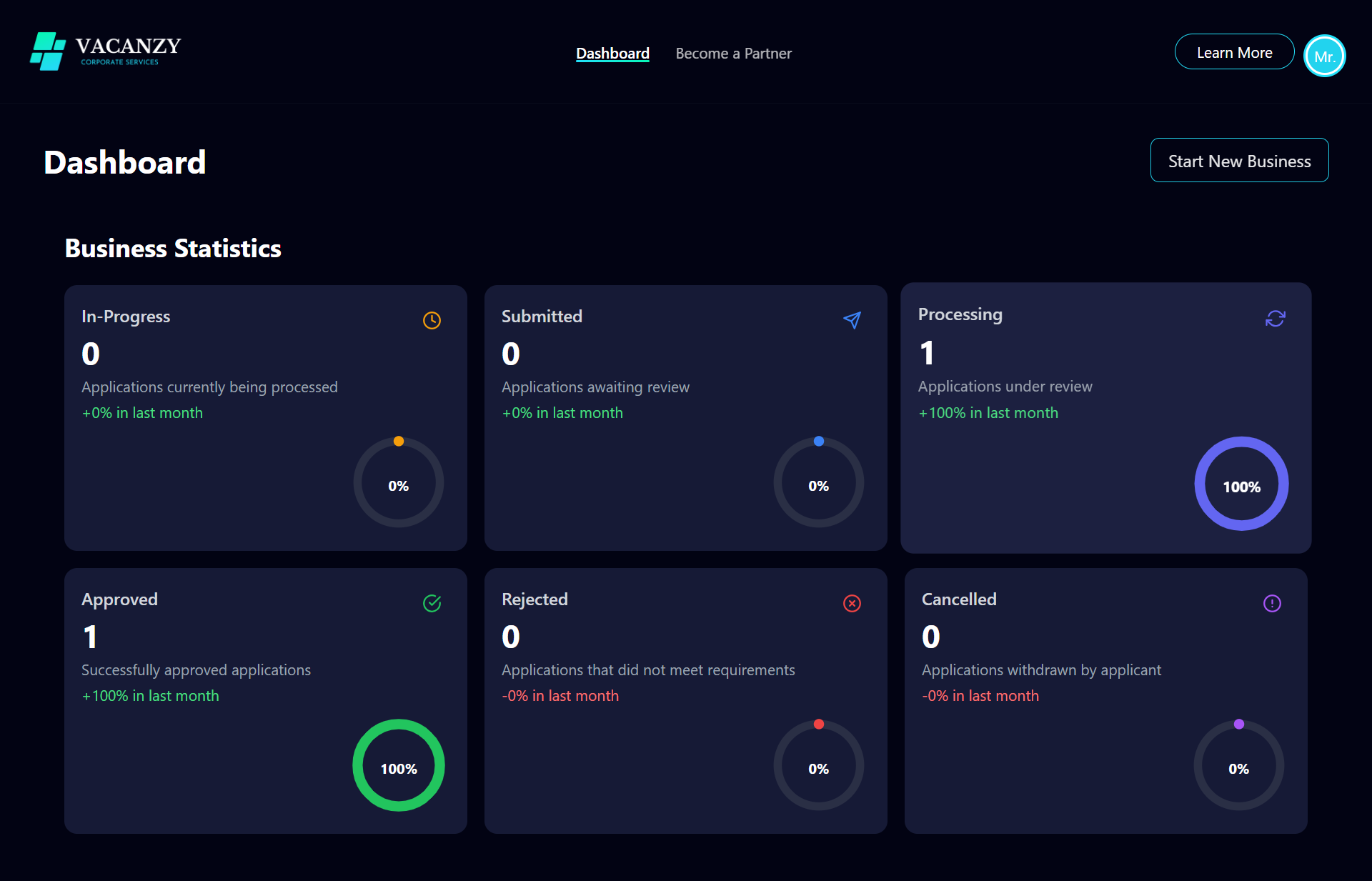Open the Mr. profile avatar
Image resolution: width=1372 pixels, height=881 pixels.
pyautogui.click(x=1325, y=56)
